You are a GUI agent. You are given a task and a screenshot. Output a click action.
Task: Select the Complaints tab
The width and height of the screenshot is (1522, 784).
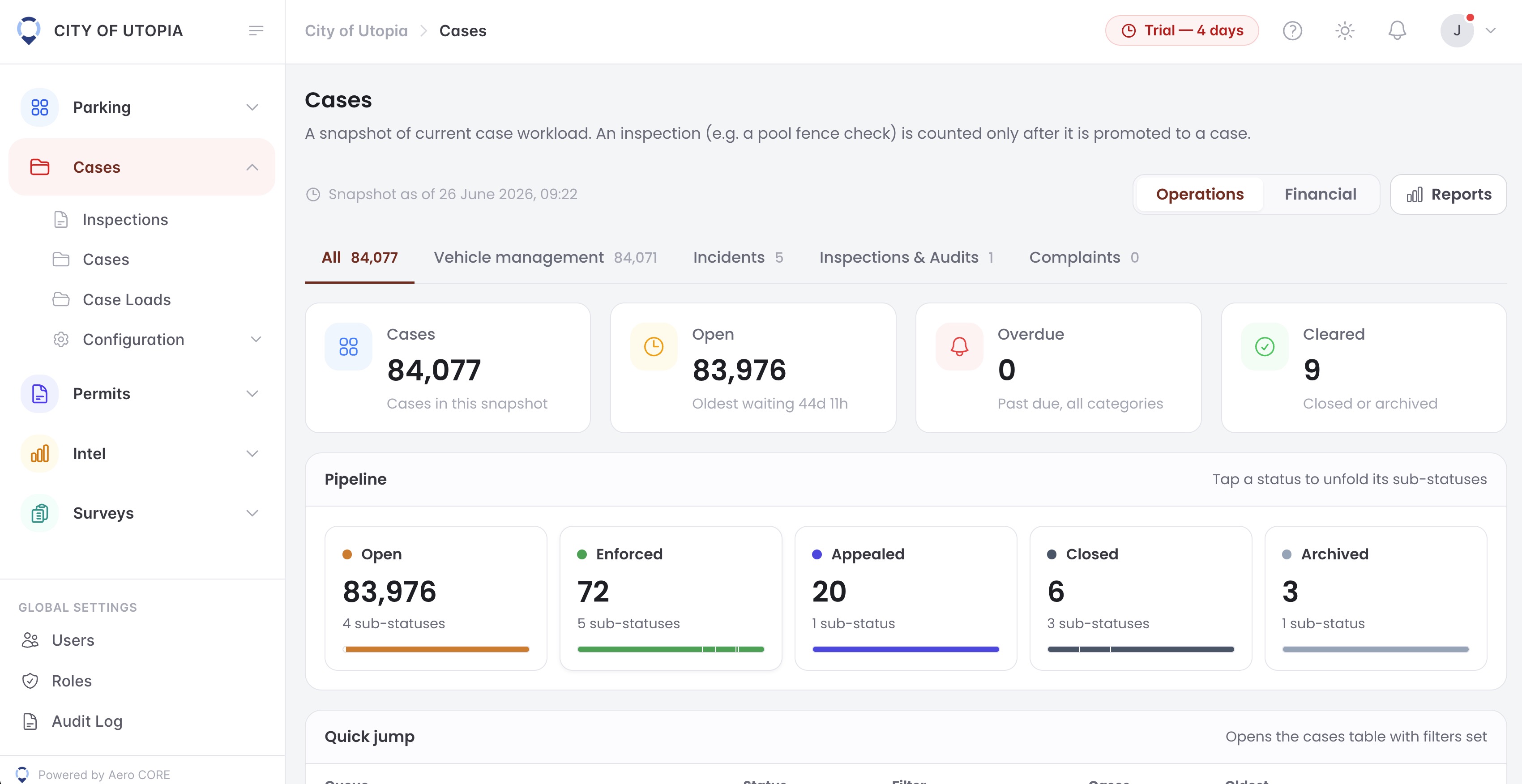pos(1084,258)
